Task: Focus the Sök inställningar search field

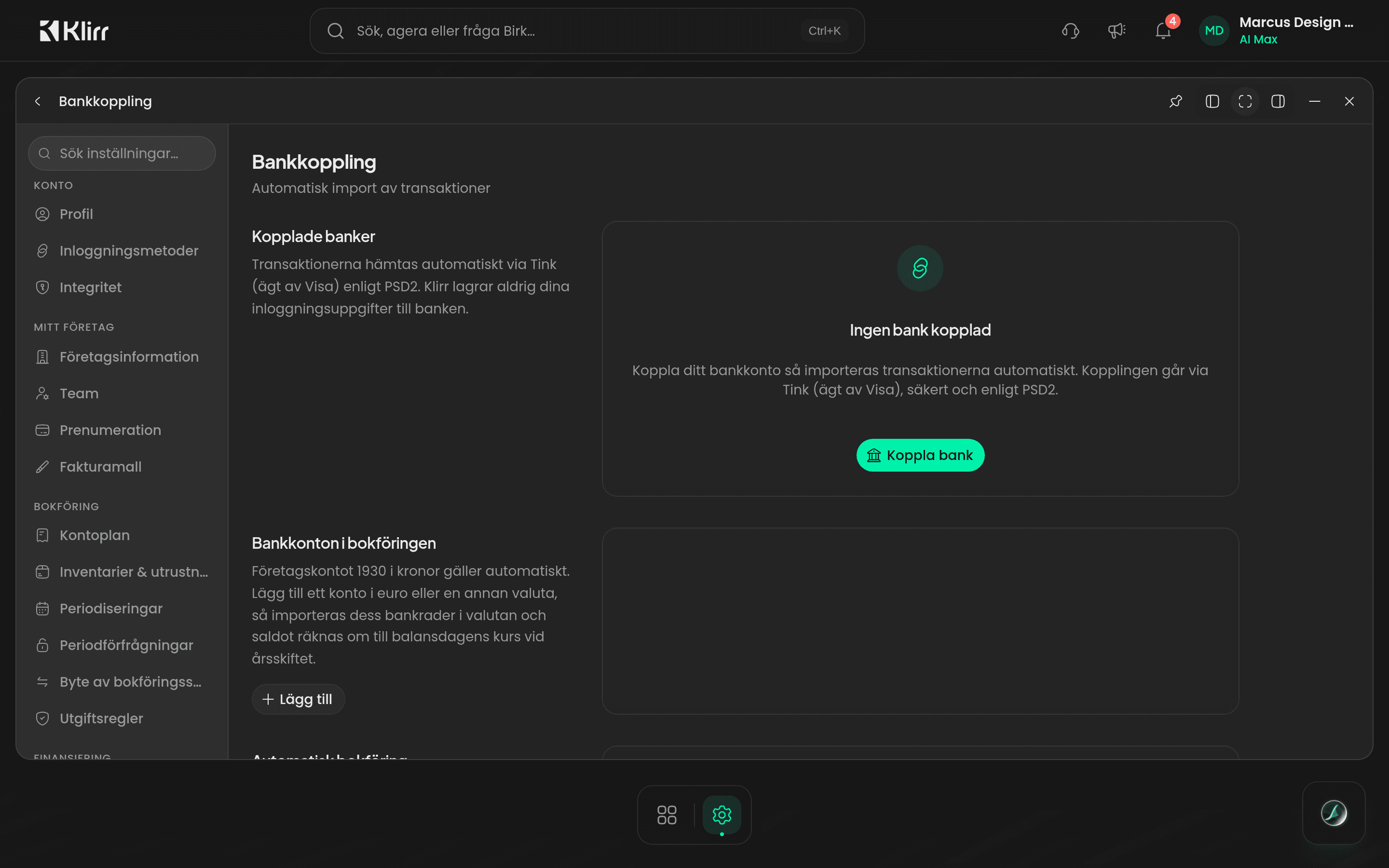Action: pos(122,153)
